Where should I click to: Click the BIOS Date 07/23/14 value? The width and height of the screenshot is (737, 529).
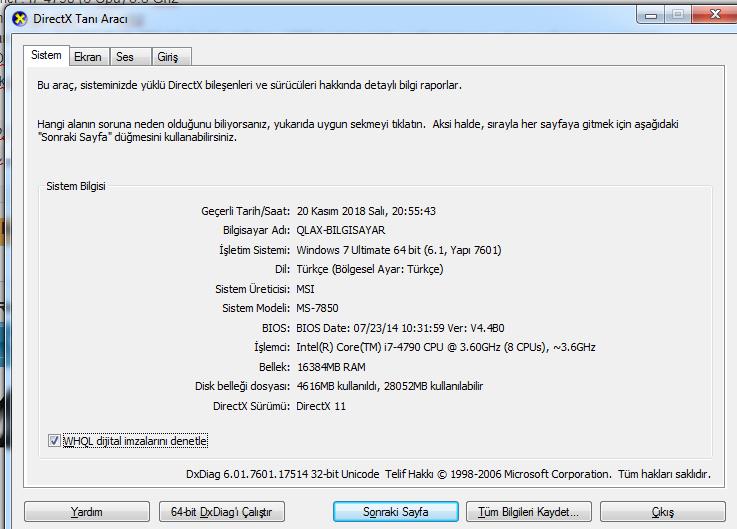pos(400,328)
